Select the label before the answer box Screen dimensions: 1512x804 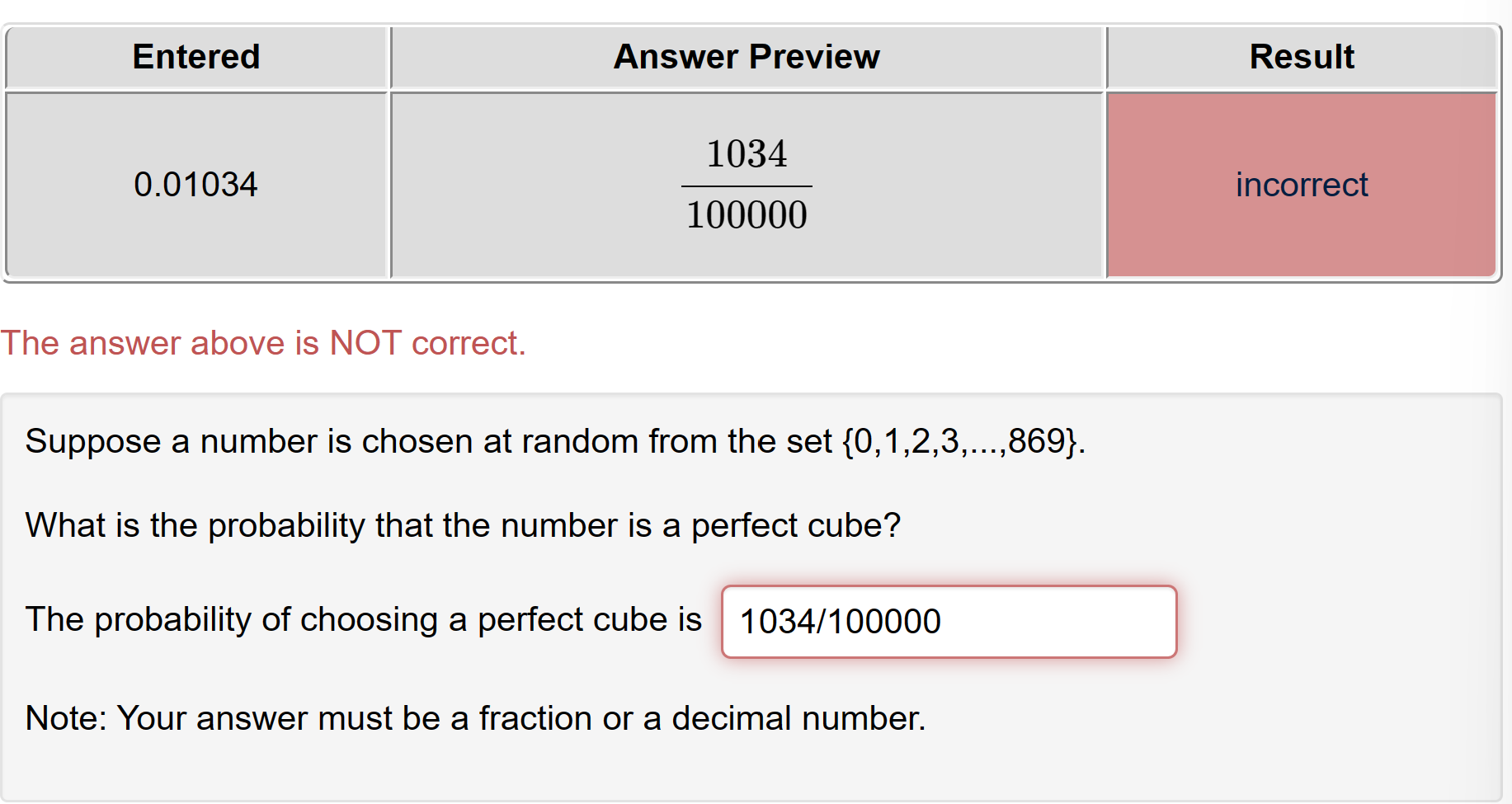[x=363, y=620]
